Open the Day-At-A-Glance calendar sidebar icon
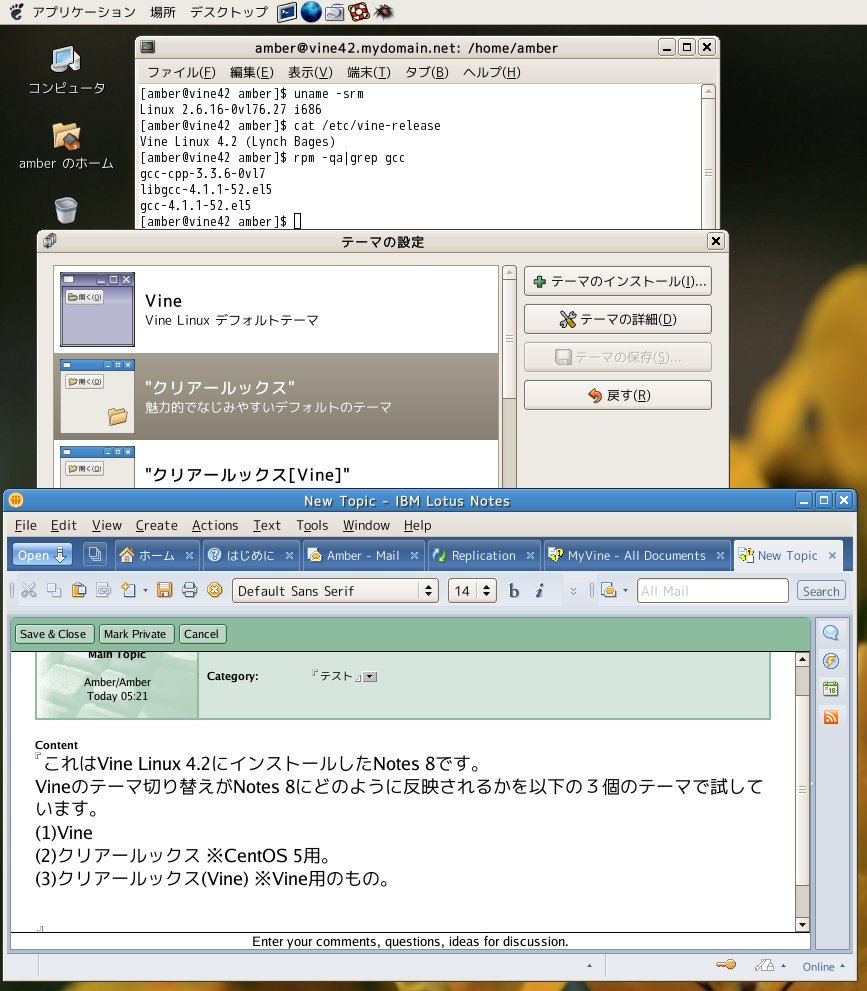This screenshot has width=867, height=991. (830, 689)
